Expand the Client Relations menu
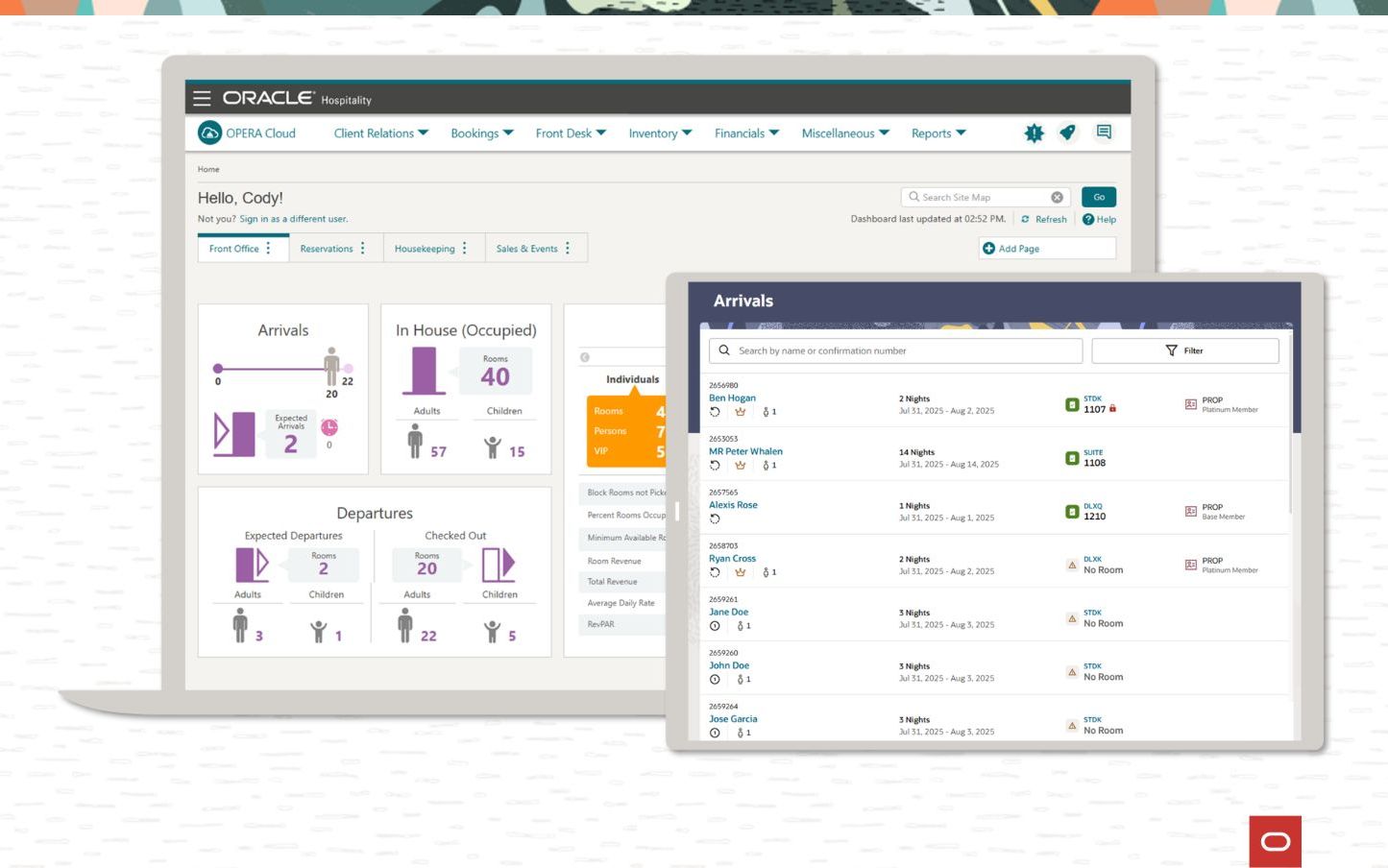 (x=381, y=133)
